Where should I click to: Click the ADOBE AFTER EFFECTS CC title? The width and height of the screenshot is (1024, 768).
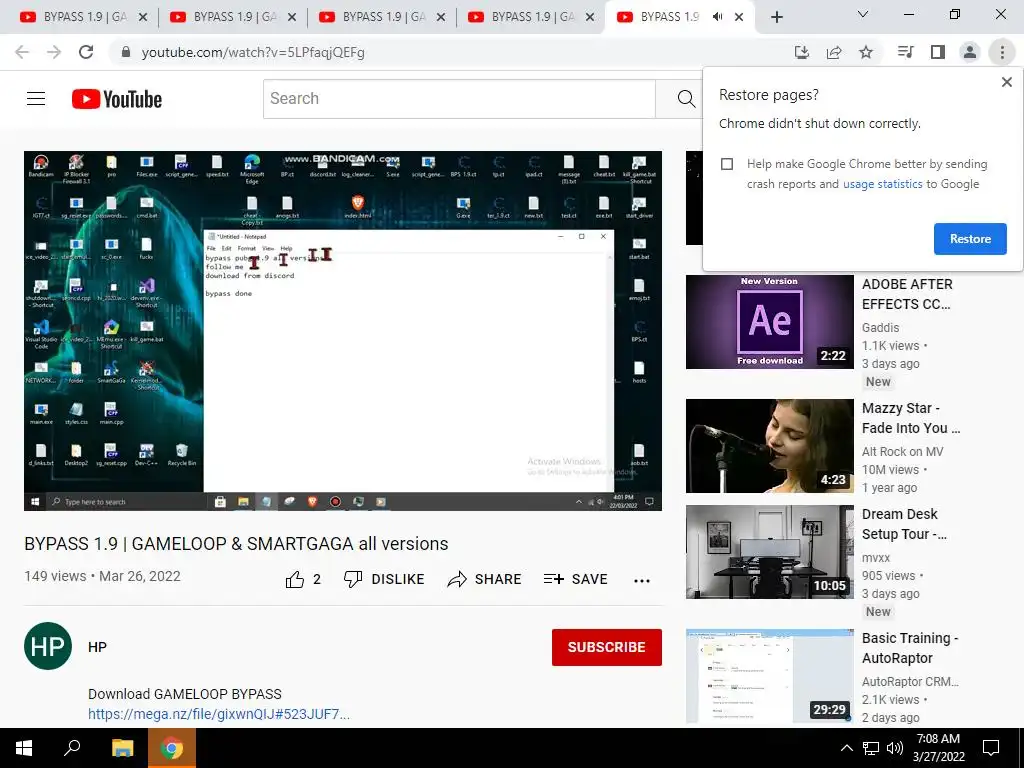[x=907, y=295]
